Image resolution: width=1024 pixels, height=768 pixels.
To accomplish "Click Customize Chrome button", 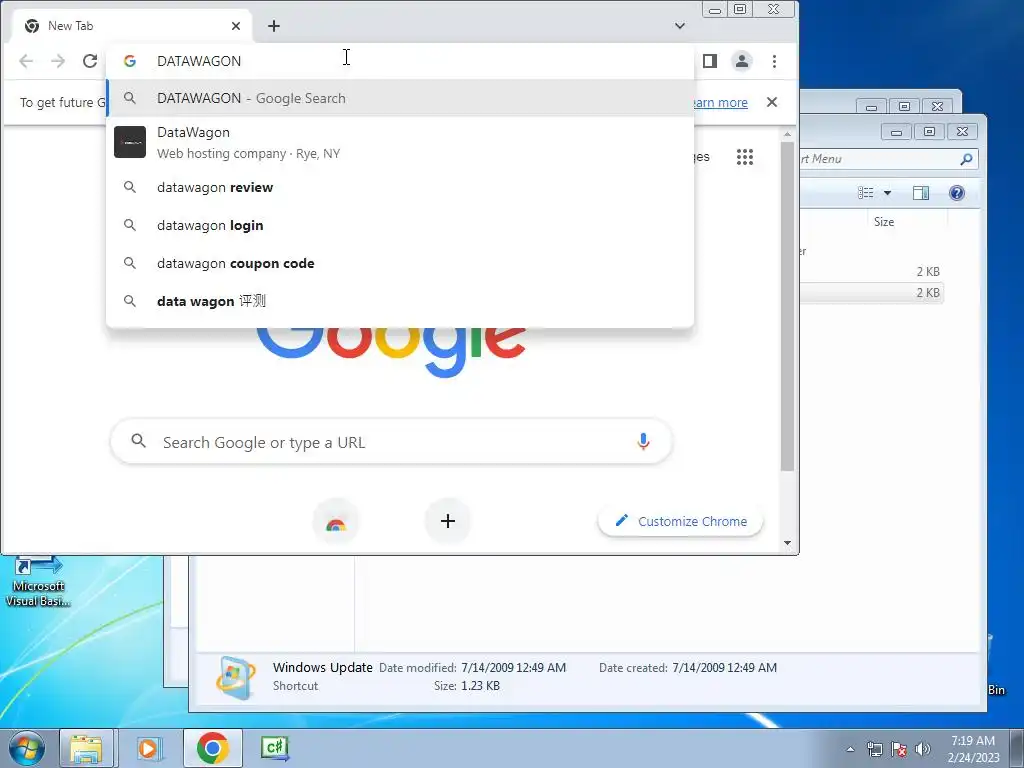I will (x=680, y=521).
